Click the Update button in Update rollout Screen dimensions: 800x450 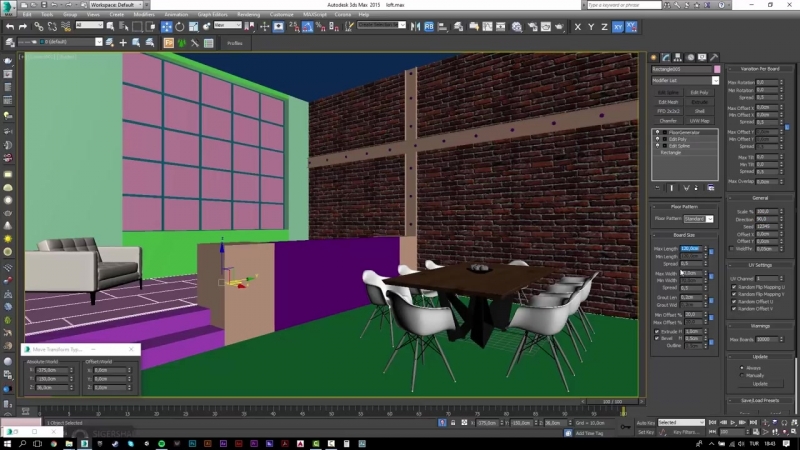760,384
